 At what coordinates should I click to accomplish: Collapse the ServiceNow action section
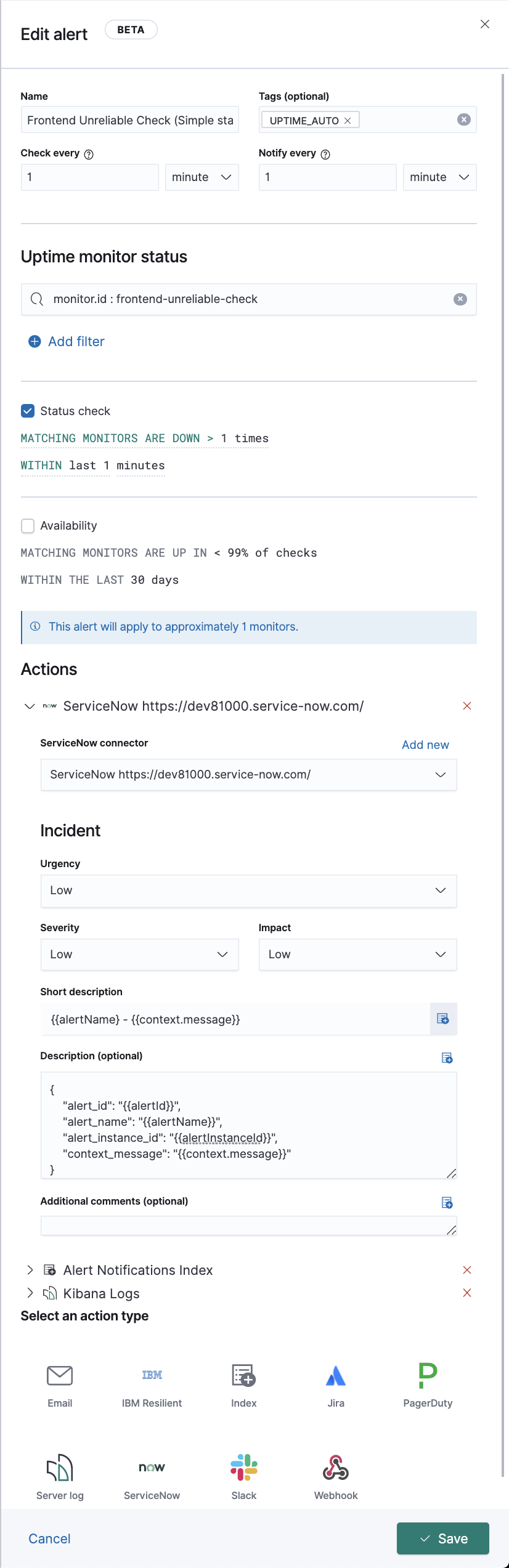[x=29, y=706]
